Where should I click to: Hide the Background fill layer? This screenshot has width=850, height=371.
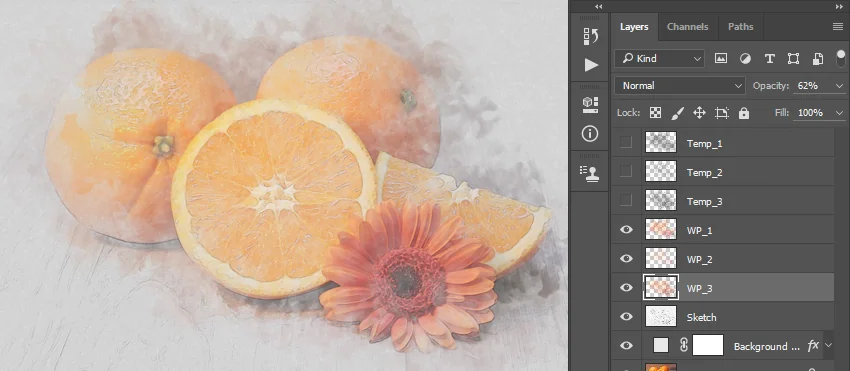pos(626,346)
